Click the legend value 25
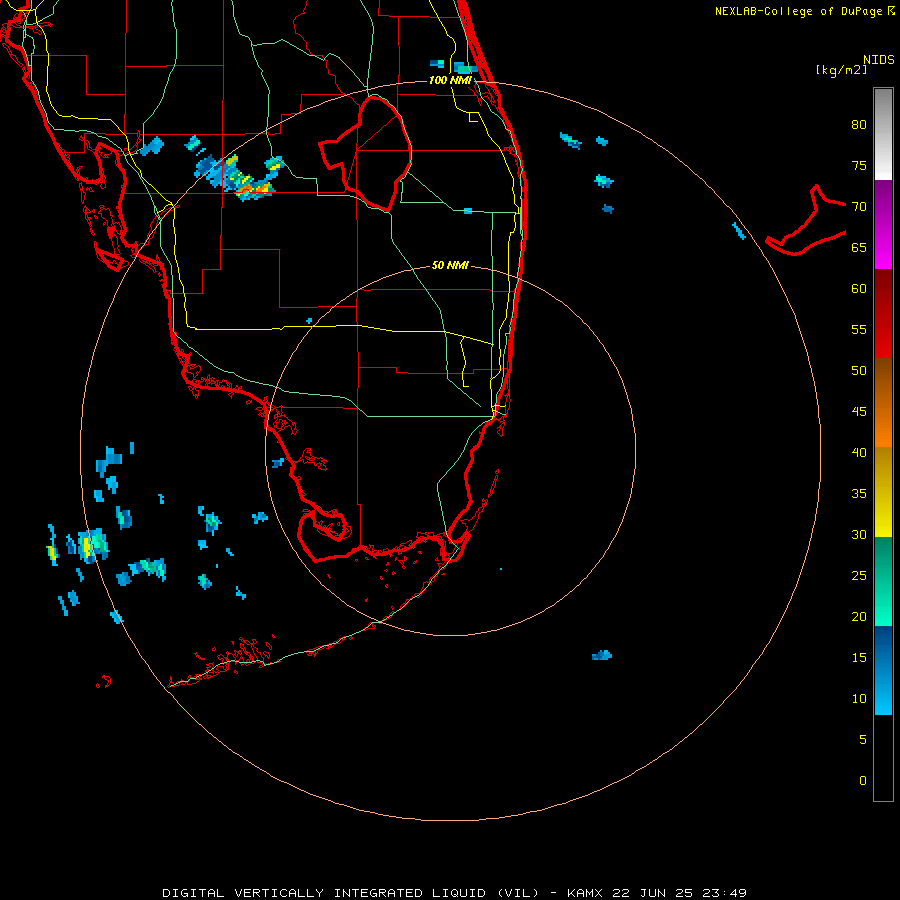Viewport: 900px width, 900px height. (x=859, y=576)
